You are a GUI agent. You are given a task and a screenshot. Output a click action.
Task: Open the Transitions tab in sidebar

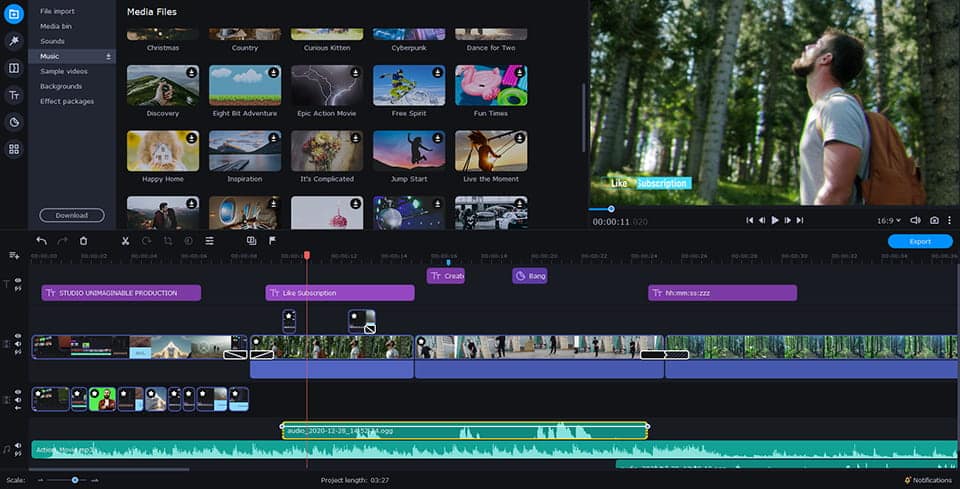(x=14, y=68)
